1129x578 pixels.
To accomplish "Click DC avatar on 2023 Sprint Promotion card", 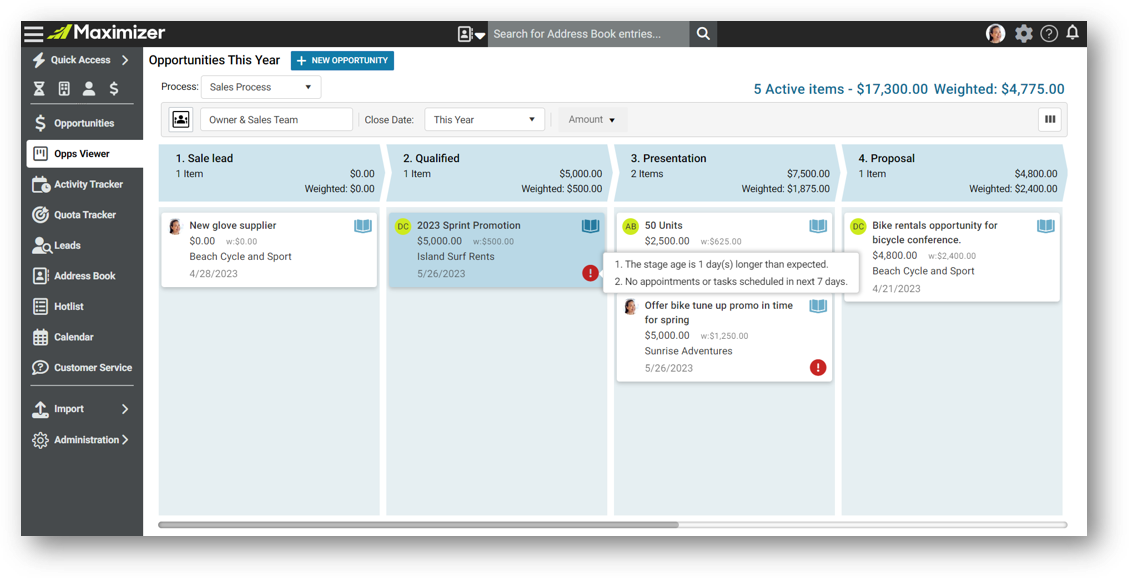I will click(403, 226).
